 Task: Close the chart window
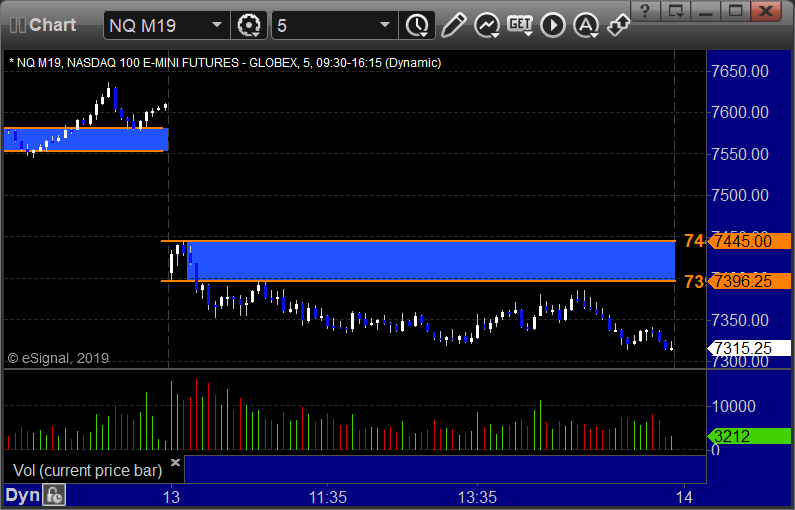pos(766,11)
